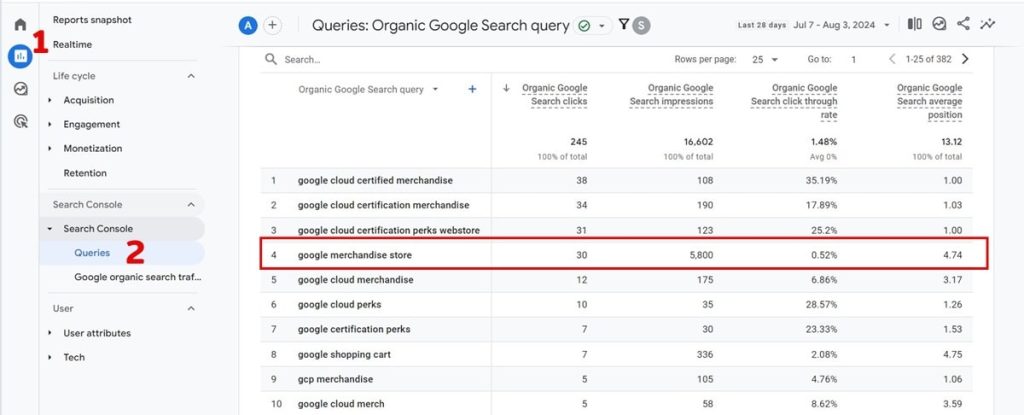Image resolution: width=1024 pixels, height=415 pixels.
Task: Click the 5,800 impressions cell
Action: coord(701,255)
